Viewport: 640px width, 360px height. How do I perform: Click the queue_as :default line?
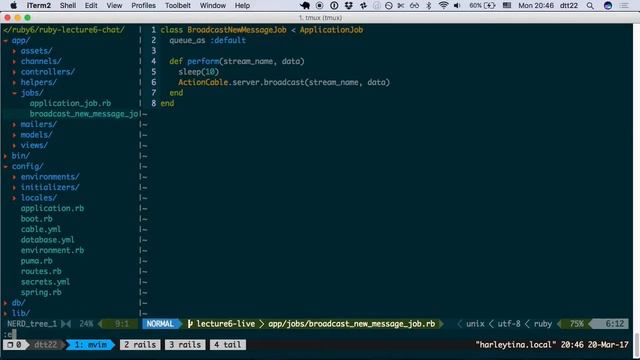pyautogui.click(x=207, y=40)
